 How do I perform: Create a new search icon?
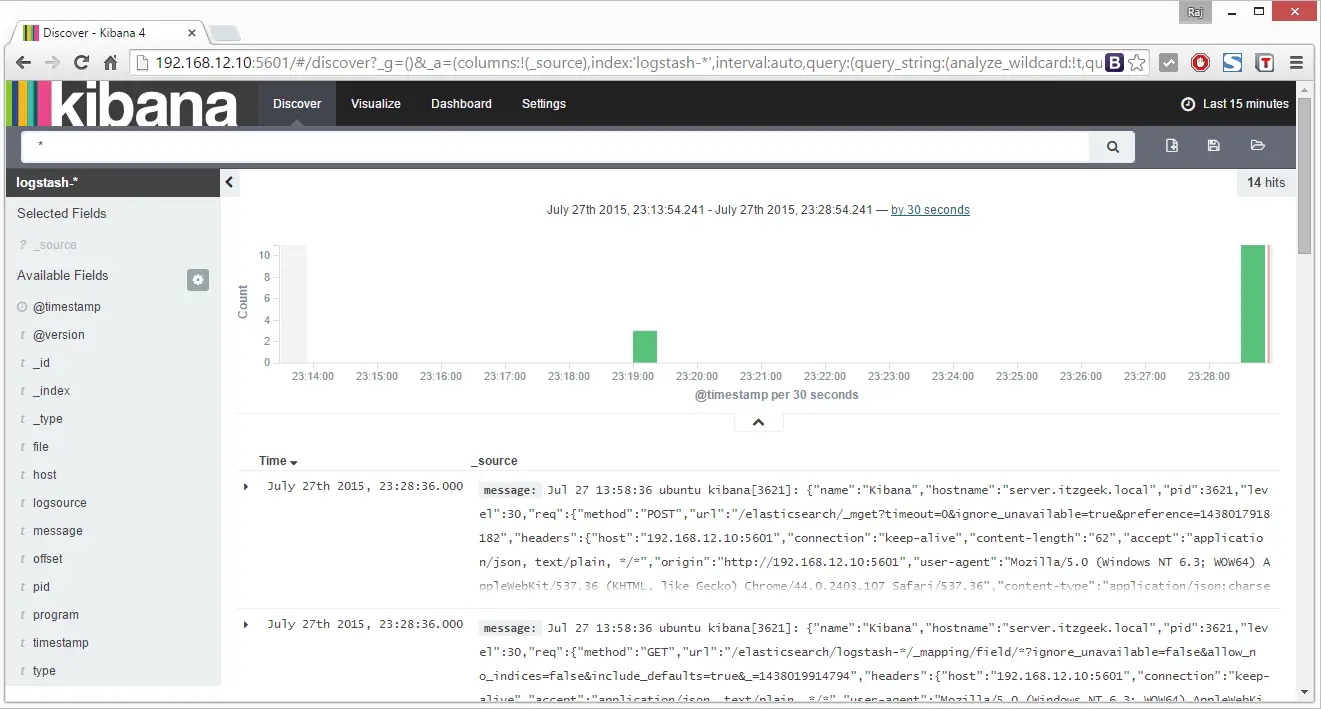1172,146
